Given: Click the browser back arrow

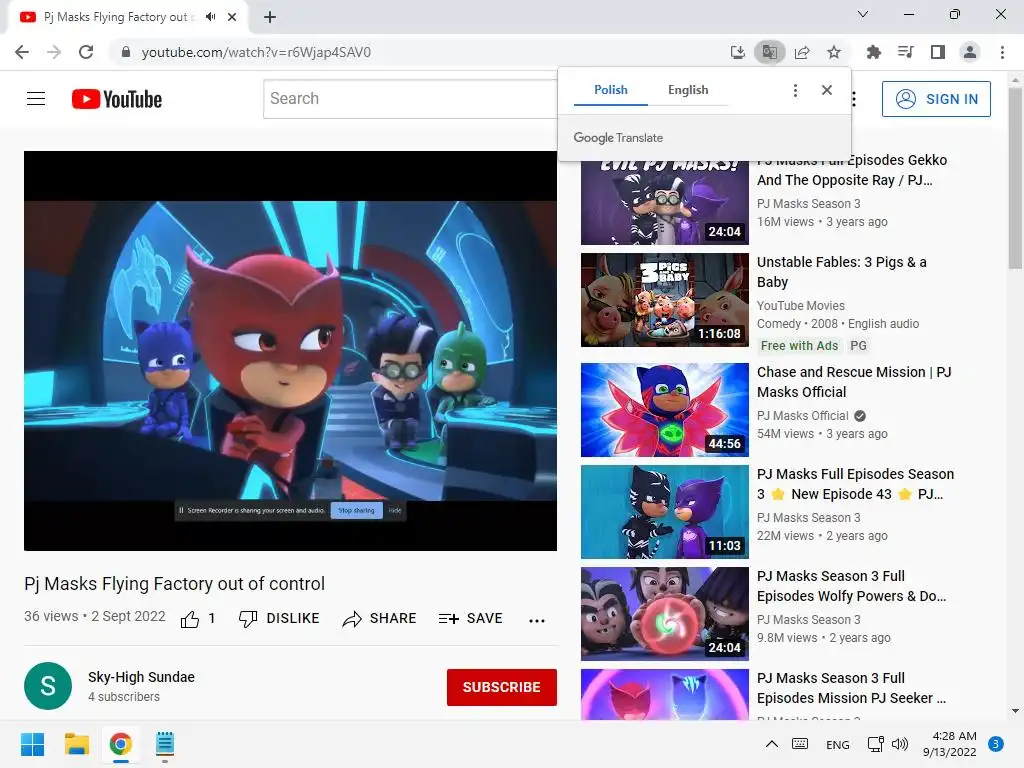Looking at the screenshot, I should (x=22, y=52).
